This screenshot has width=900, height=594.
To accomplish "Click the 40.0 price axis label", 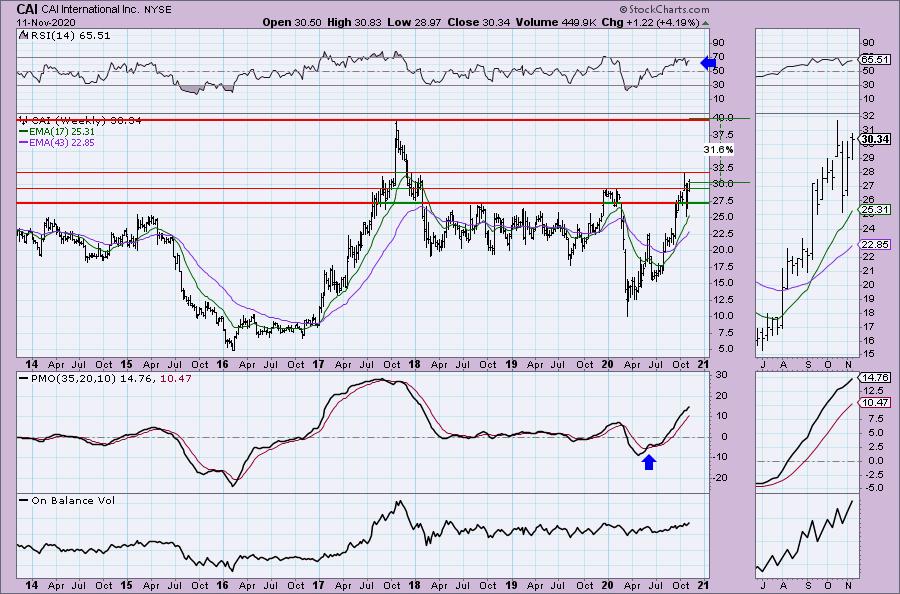I will coord(723,118).
